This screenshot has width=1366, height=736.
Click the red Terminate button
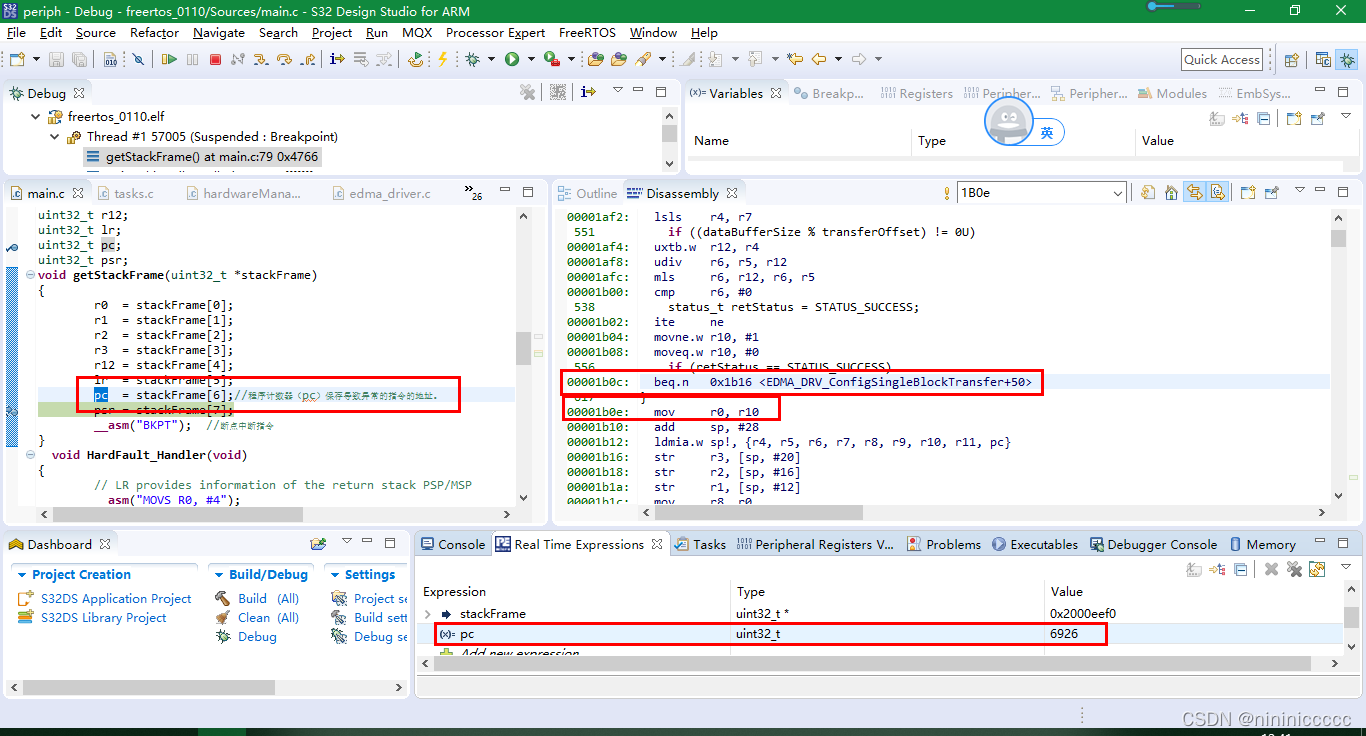[215, 60]
